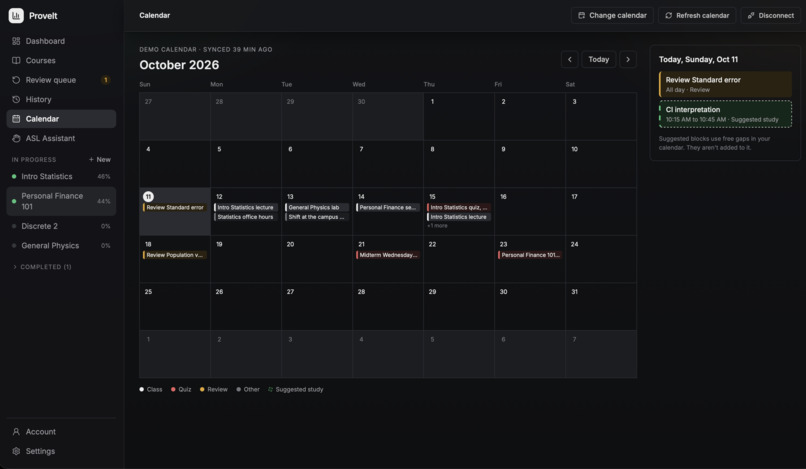806x469 pixels.
Task: Click the Settings gear icon
Action: tap(16, 451)
